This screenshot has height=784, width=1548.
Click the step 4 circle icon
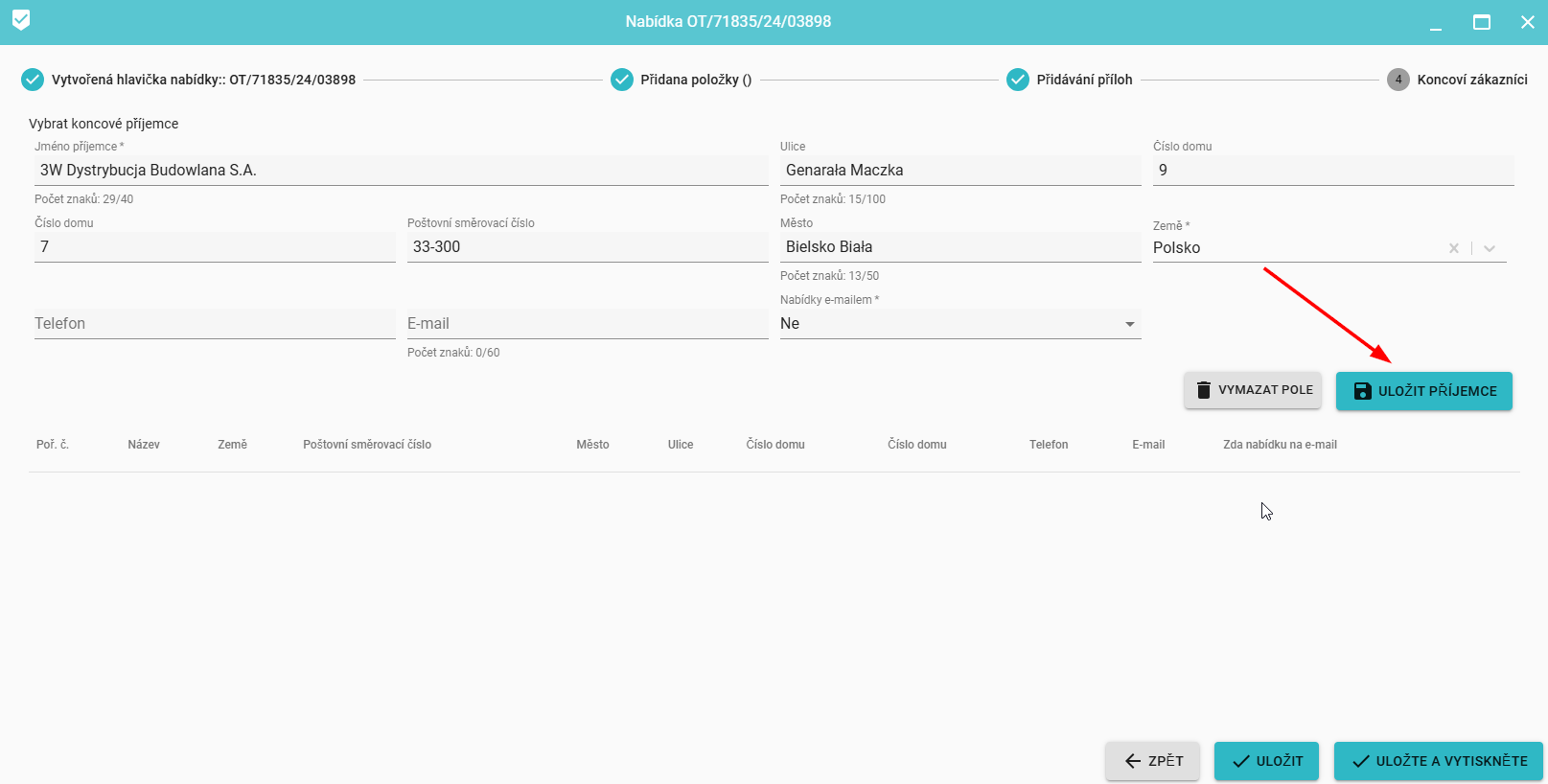1398,80
